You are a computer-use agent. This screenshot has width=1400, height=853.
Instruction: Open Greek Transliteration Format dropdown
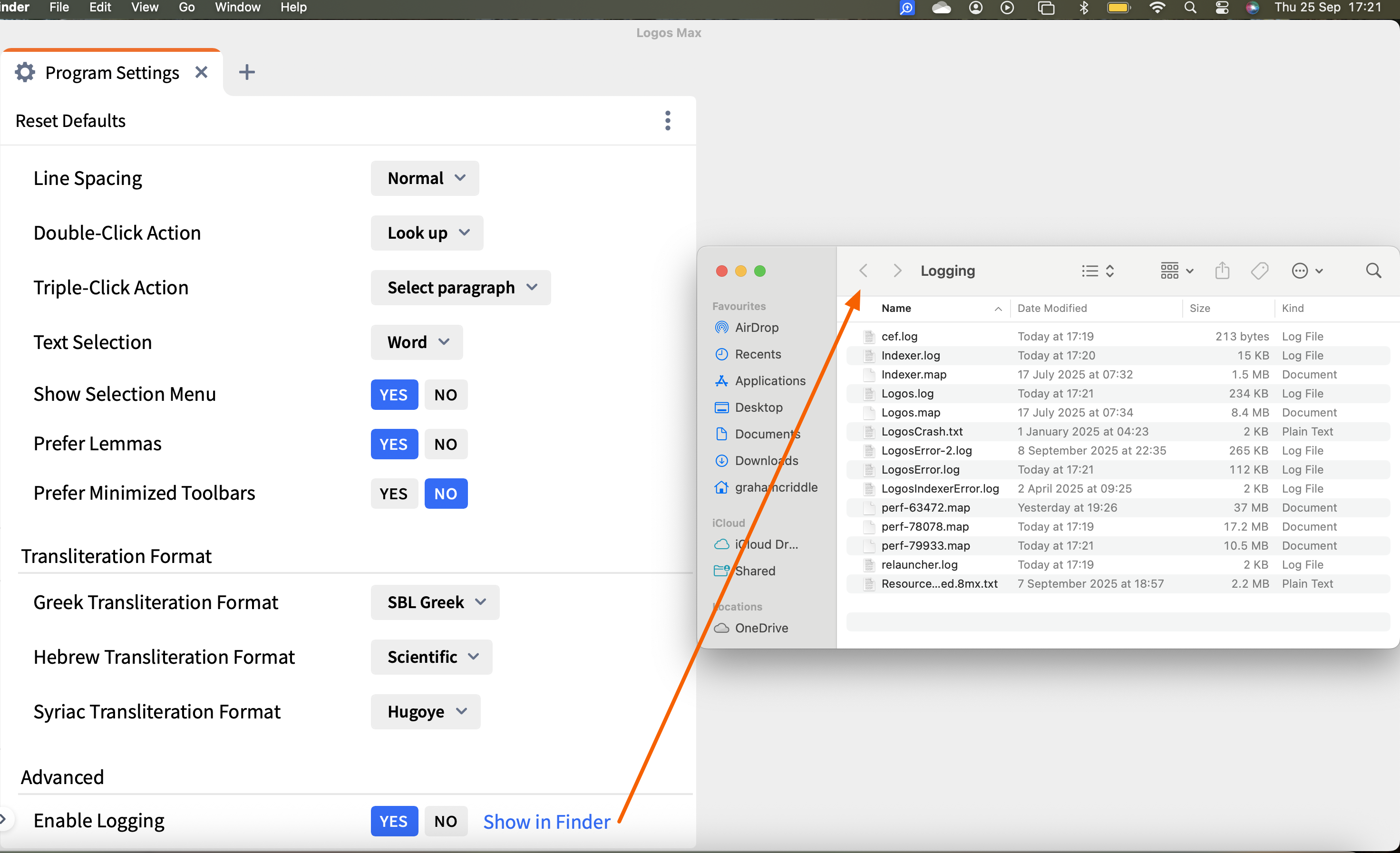[x=435, y=602]
